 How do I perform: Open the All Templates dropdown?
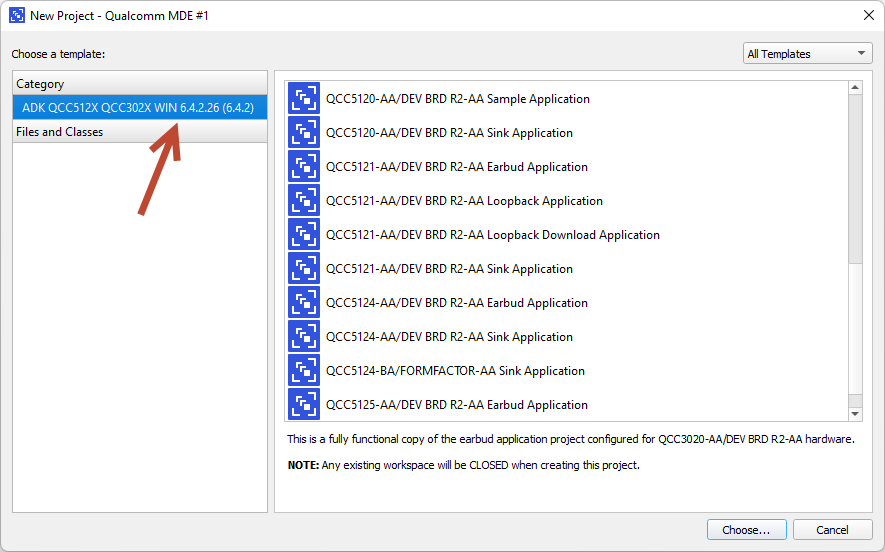tap(807, 54)
